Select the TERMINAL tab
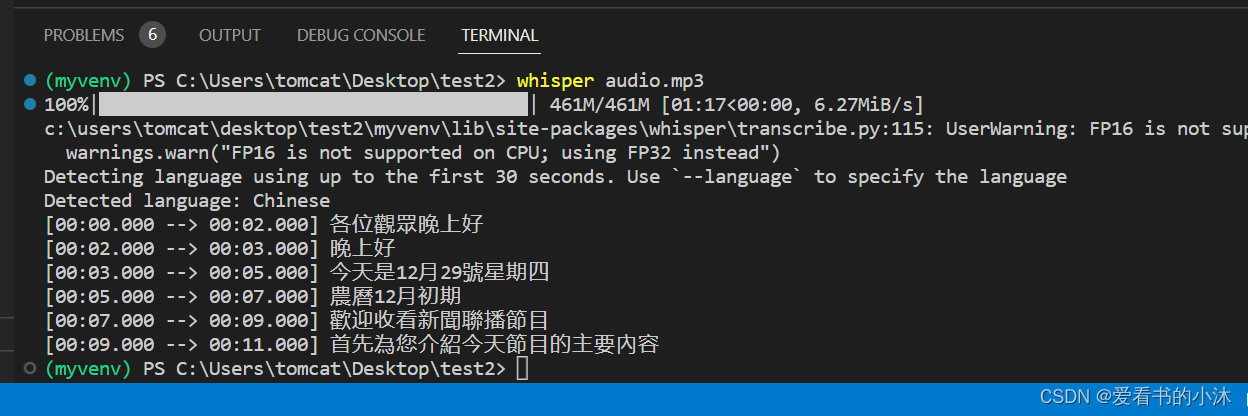This screenshot has width=1248, height=416. pyautogui.click(x=500, y=35)
